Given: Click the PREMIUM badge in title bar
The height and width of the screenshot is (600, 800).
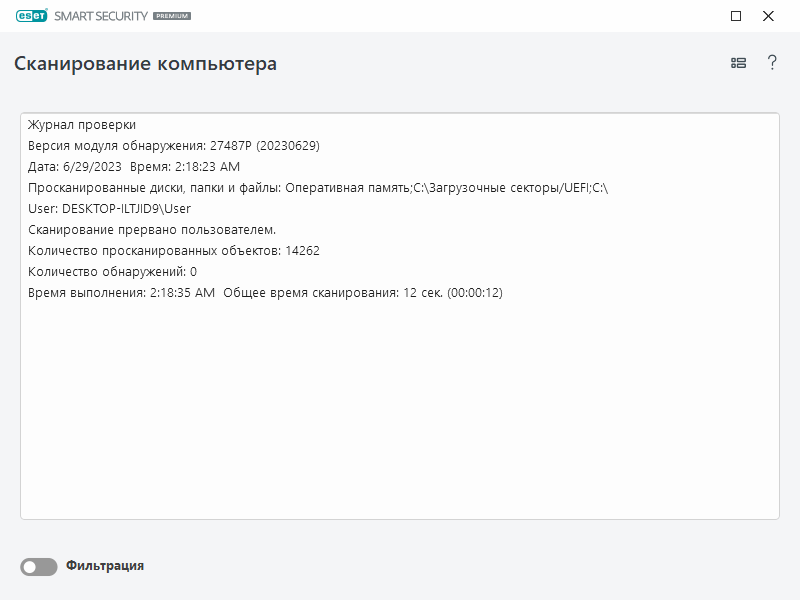Looking at the screenshot, I should point(170,17).
